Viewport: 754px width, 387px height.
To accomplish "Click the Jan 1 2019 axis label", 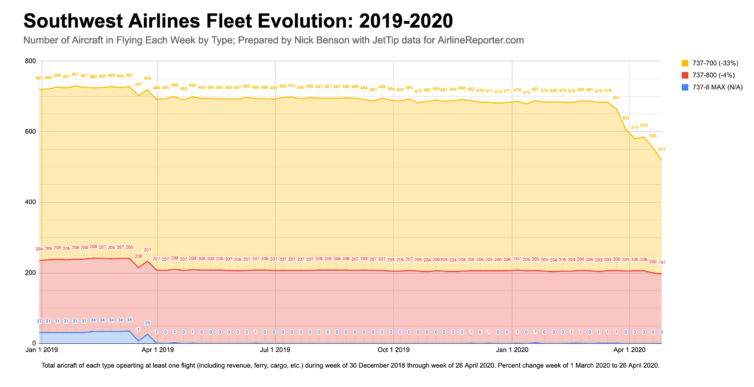I will point(41,350).
